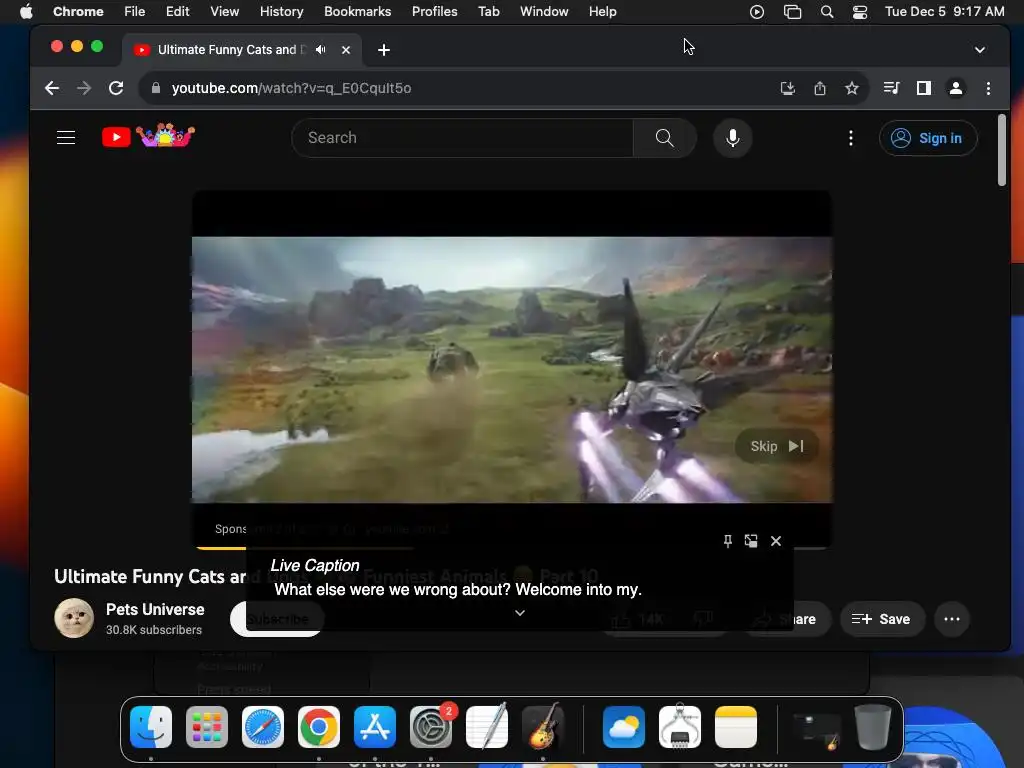
Task: Expand the Live Caption chevron
Action: point(520,613)
